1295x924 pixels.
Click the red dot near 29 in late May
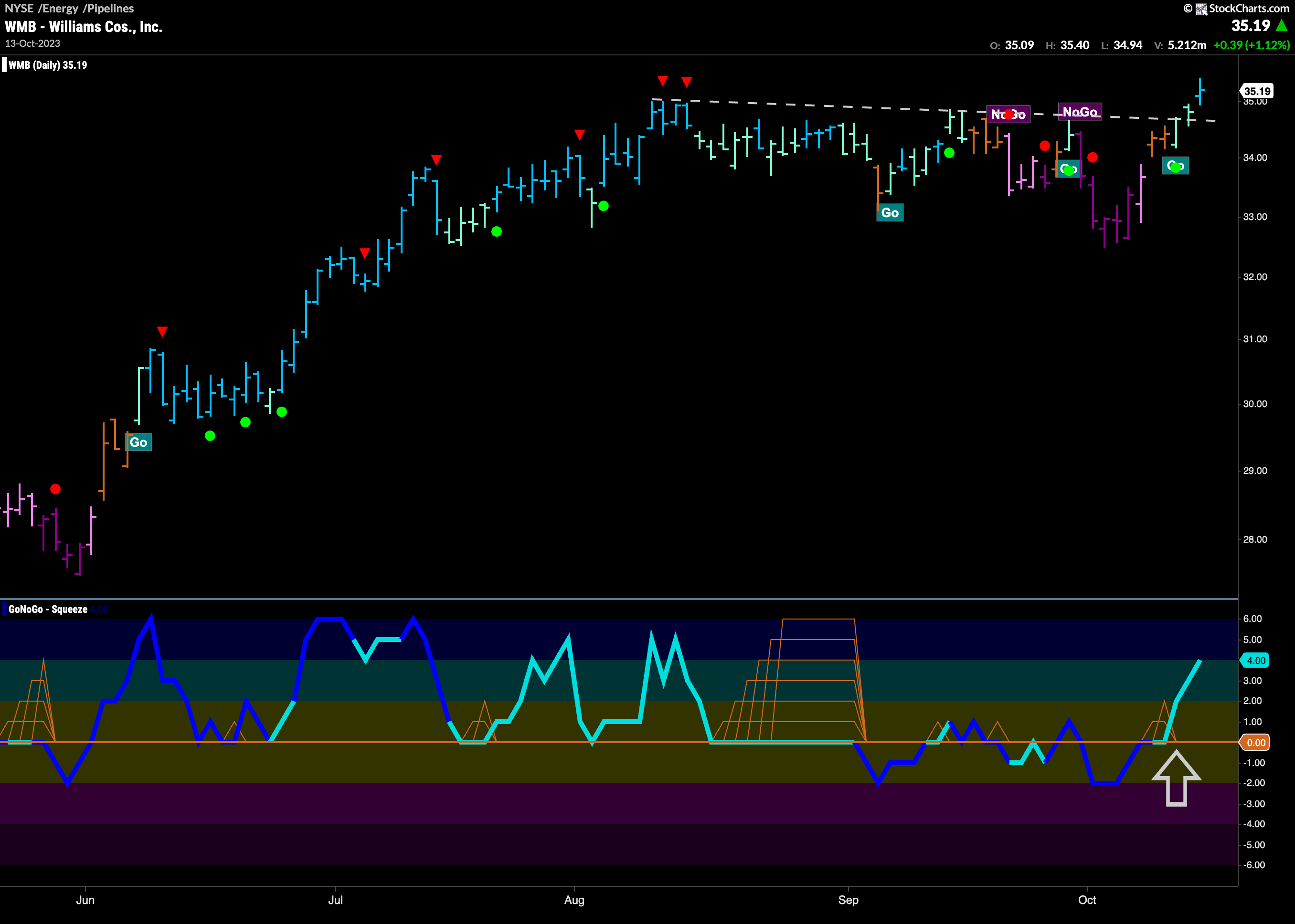[x=55, y=489]
